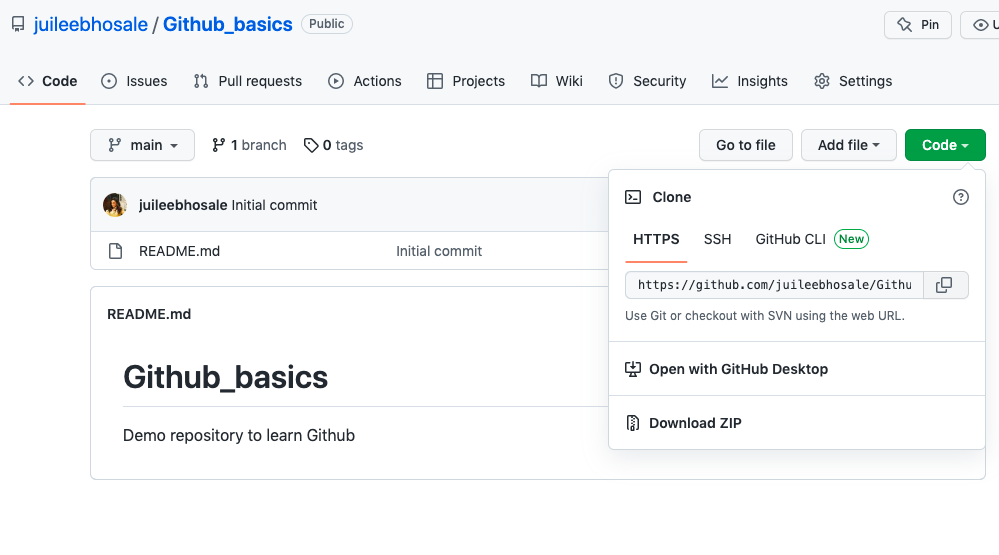Click the branch icon beside 1 branch

click(218, 145)
